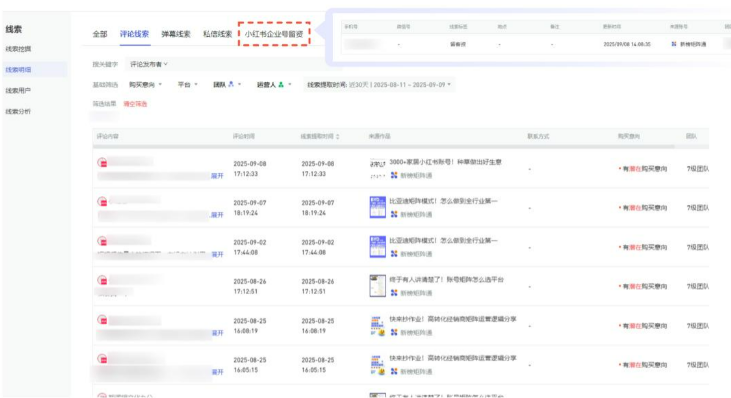Image resolution: width=731 pixels, height=398 pixels.
Task: Open 快来抄作业 thumbnail in the 16:05:15 row
Action: pyautogui.click(x=378, y=365)
